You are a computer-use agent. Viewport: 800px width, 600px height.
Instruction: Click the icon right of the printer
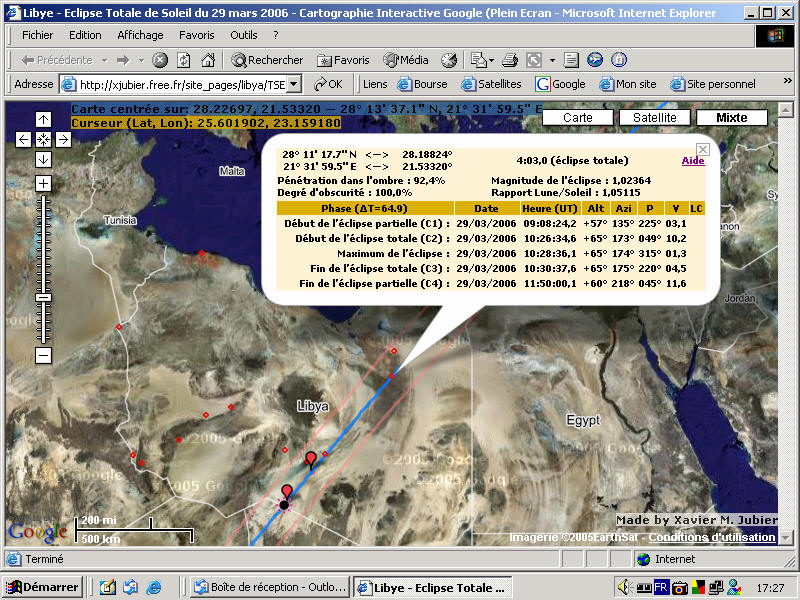[534, 60]
